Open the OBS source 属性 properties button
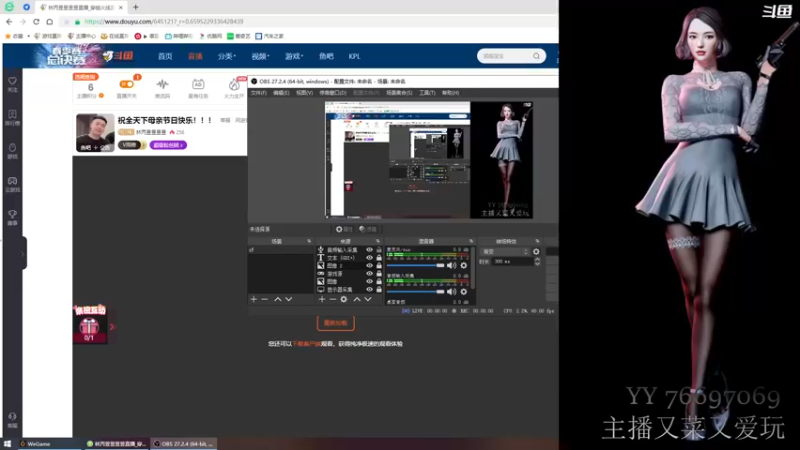The image size is (800, 450). [344, 229]
